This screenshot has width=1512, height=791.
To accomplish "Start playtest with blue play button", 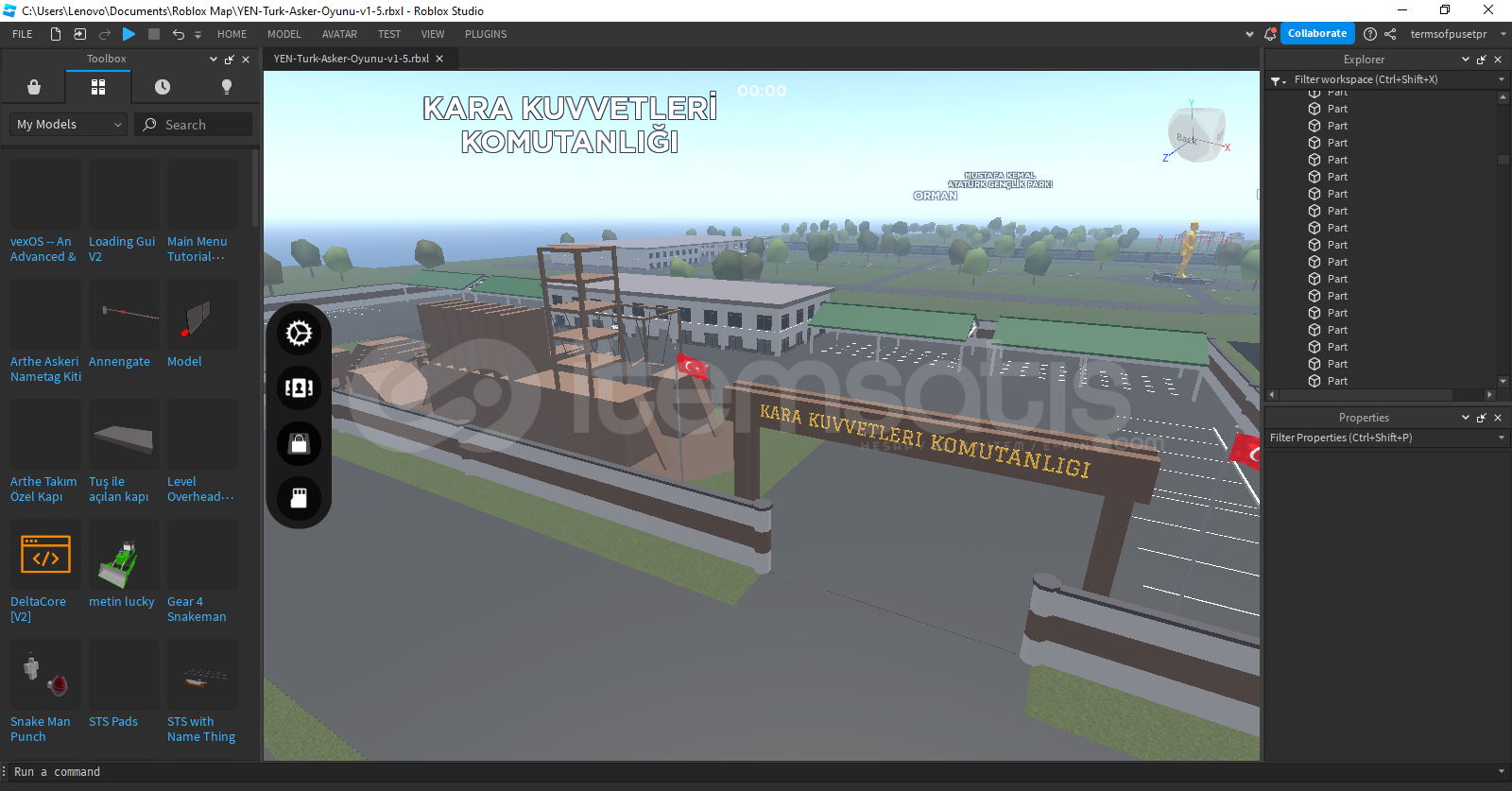I will point(129,34).
